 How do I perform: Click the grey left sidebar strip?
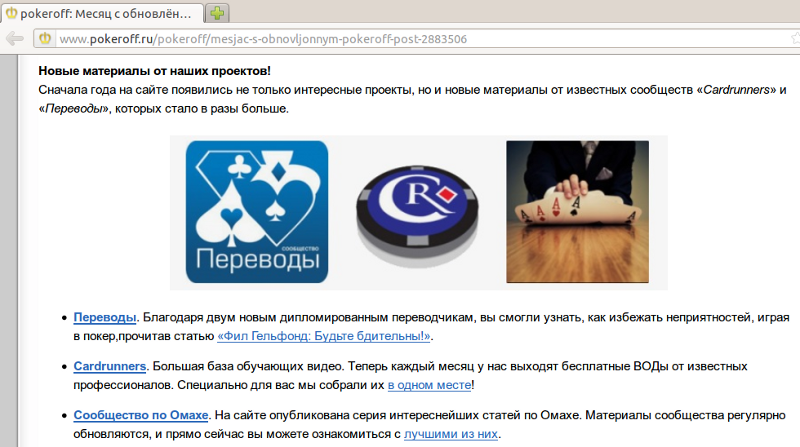point(9,250)
